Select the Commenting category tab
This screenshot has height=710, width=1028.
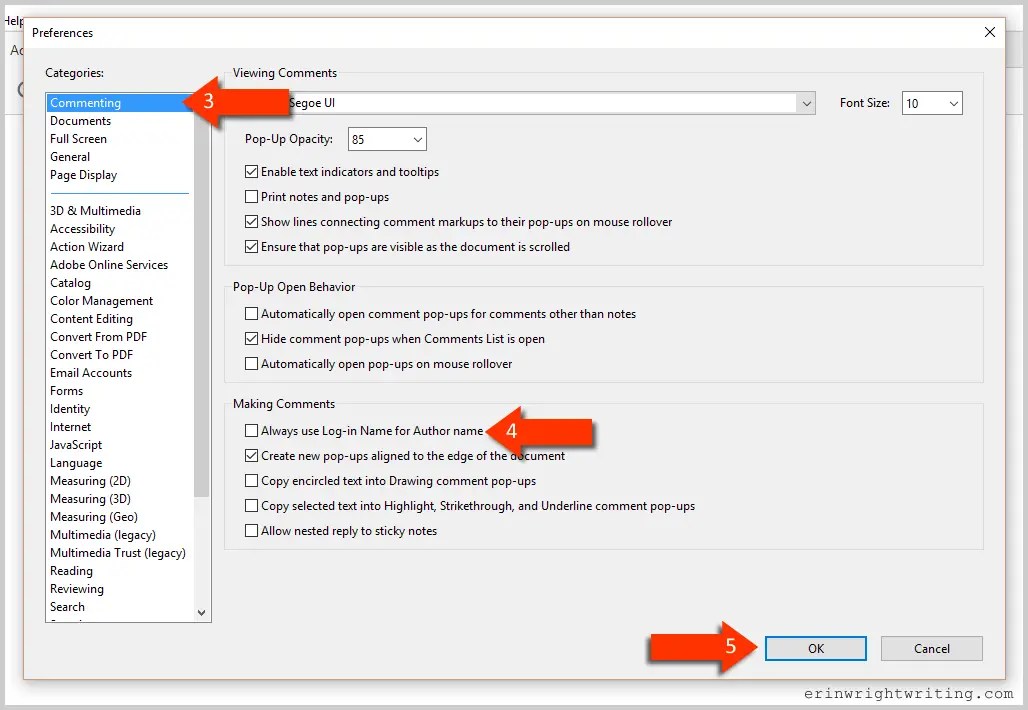coord(85,102)
